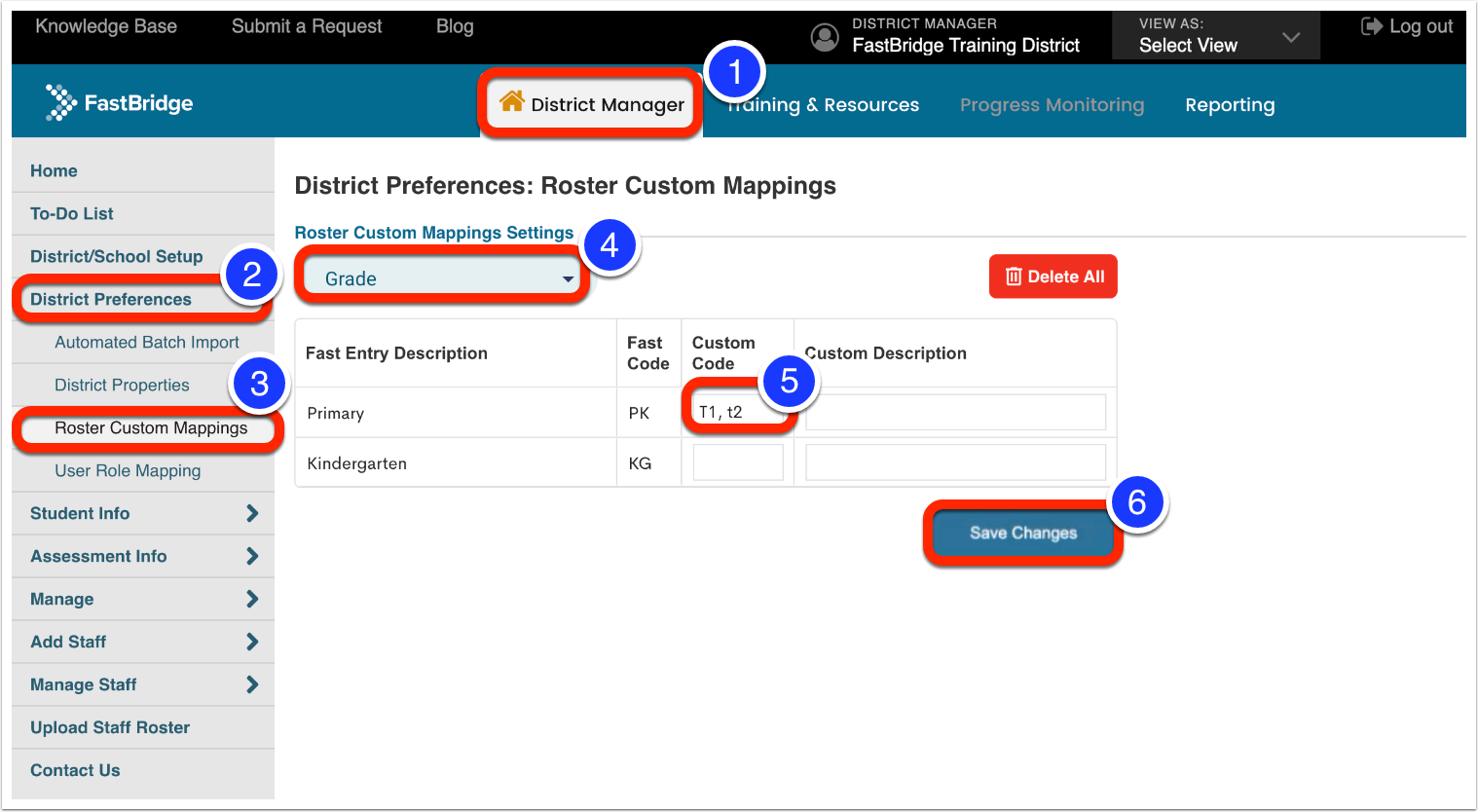This screenshot has height=812, width=1478.
Task: Select Roster Custom Mappings
Action: pos(151,427)
